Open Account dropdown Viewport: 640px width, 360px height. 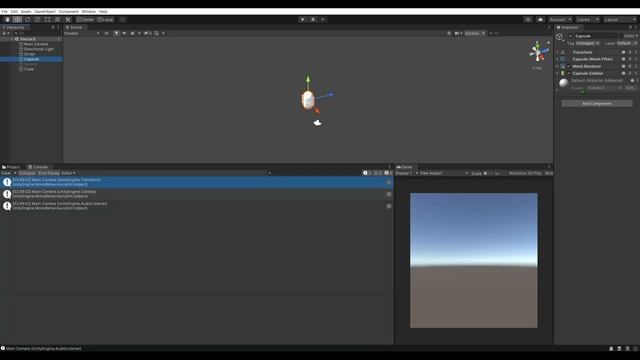(560, 20)
